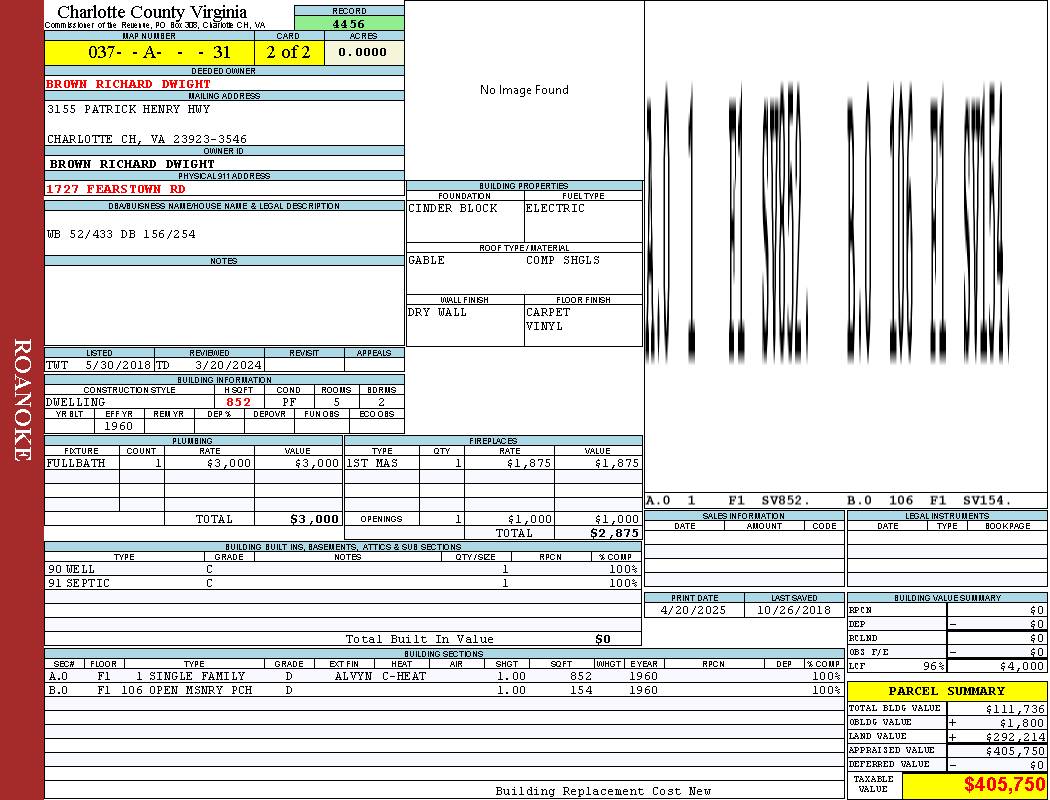Image resolution: width=1050 pixels, height=800 pixels.
Task: Click the yellow PARCEL SUMMARY header
Action: [x=946, y=691]
